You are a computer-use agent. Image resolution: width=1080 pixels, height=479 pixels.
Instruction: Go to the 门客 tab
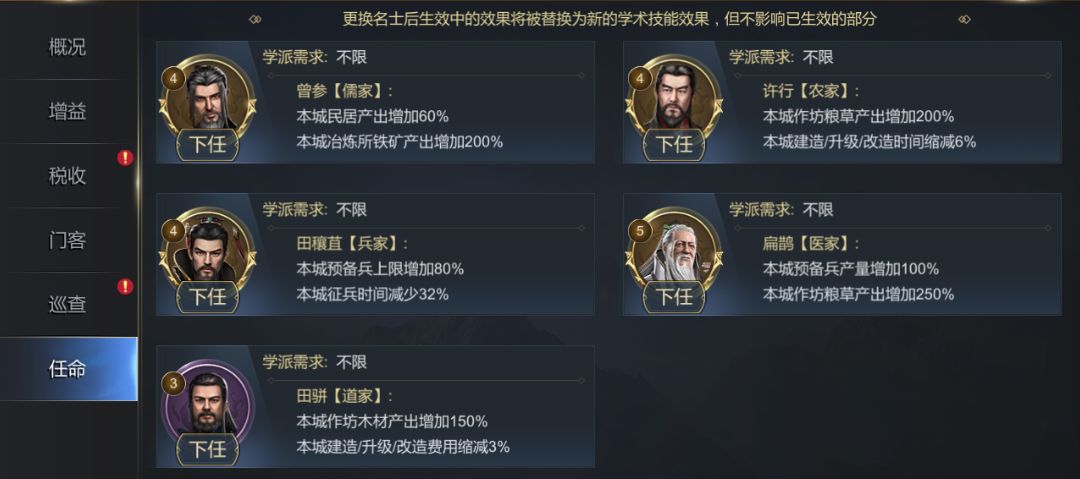tap(68, 240)
